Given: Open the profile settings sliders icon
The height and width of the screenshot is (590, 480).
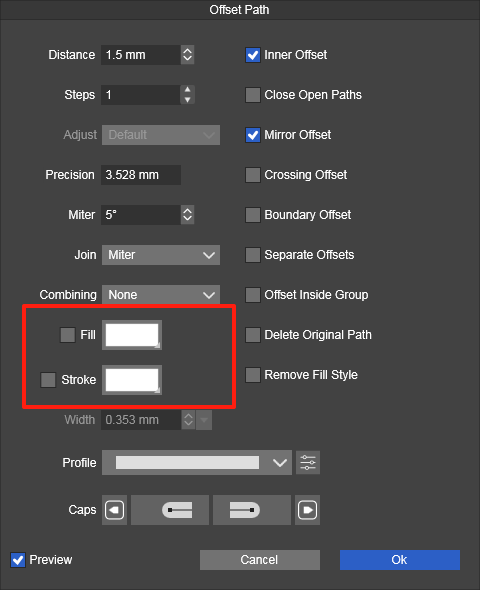Looking at the screenshot, I should [308, 462].
